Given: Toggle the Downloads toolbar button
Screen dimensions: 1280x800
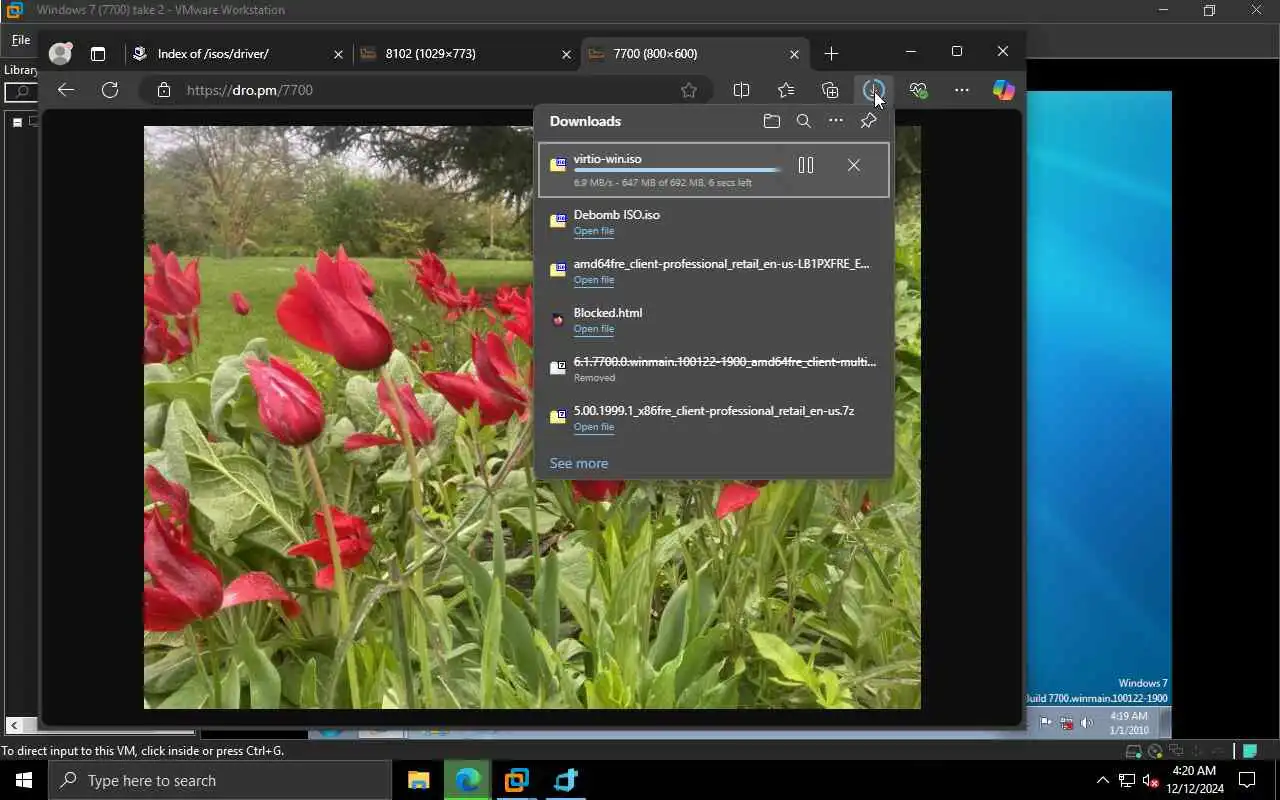Looking at the screenshot, I should (x=874, y=90).
